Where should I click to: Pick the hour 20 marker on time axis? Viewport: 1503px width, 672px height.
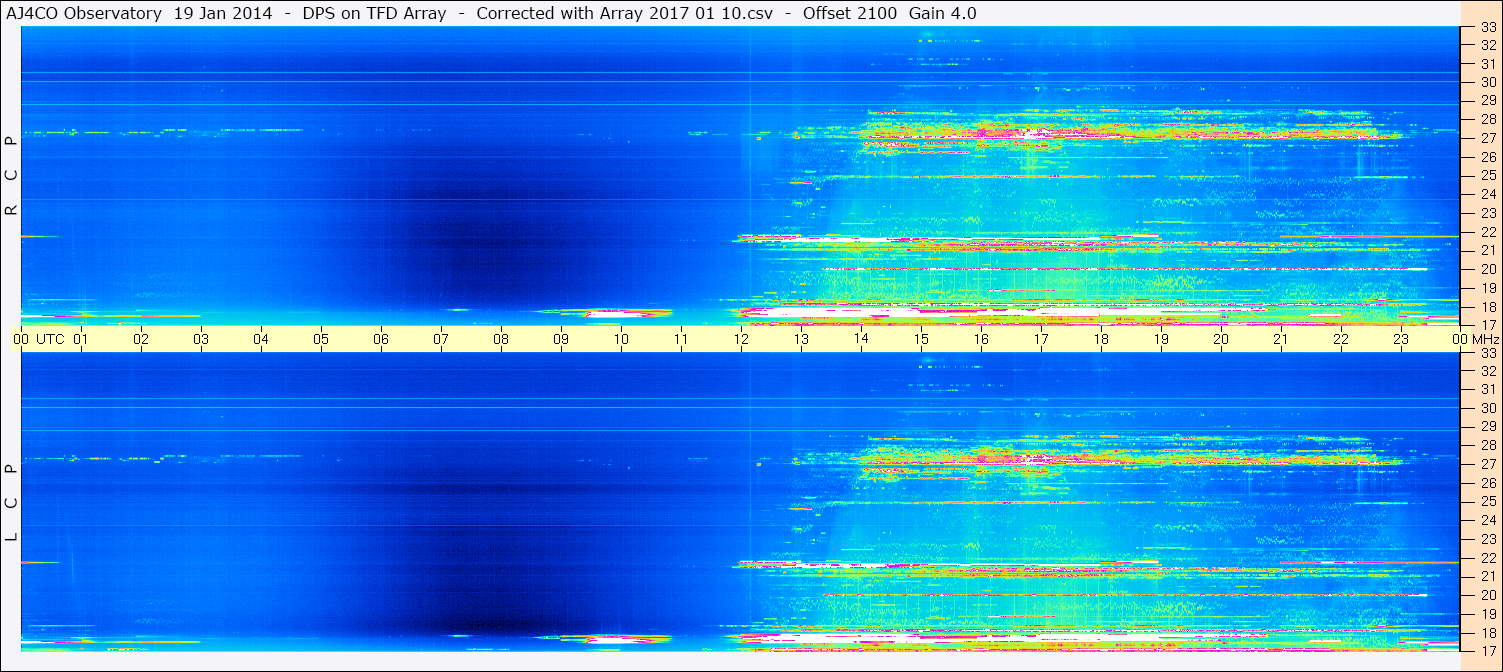(1221, 339)
